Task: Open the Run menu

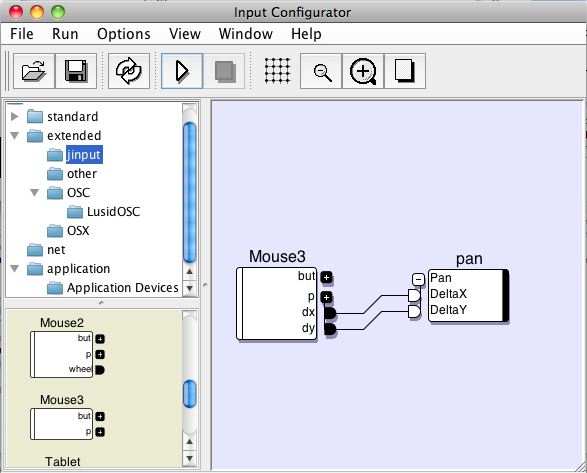Action: click(x=65, y=34)
